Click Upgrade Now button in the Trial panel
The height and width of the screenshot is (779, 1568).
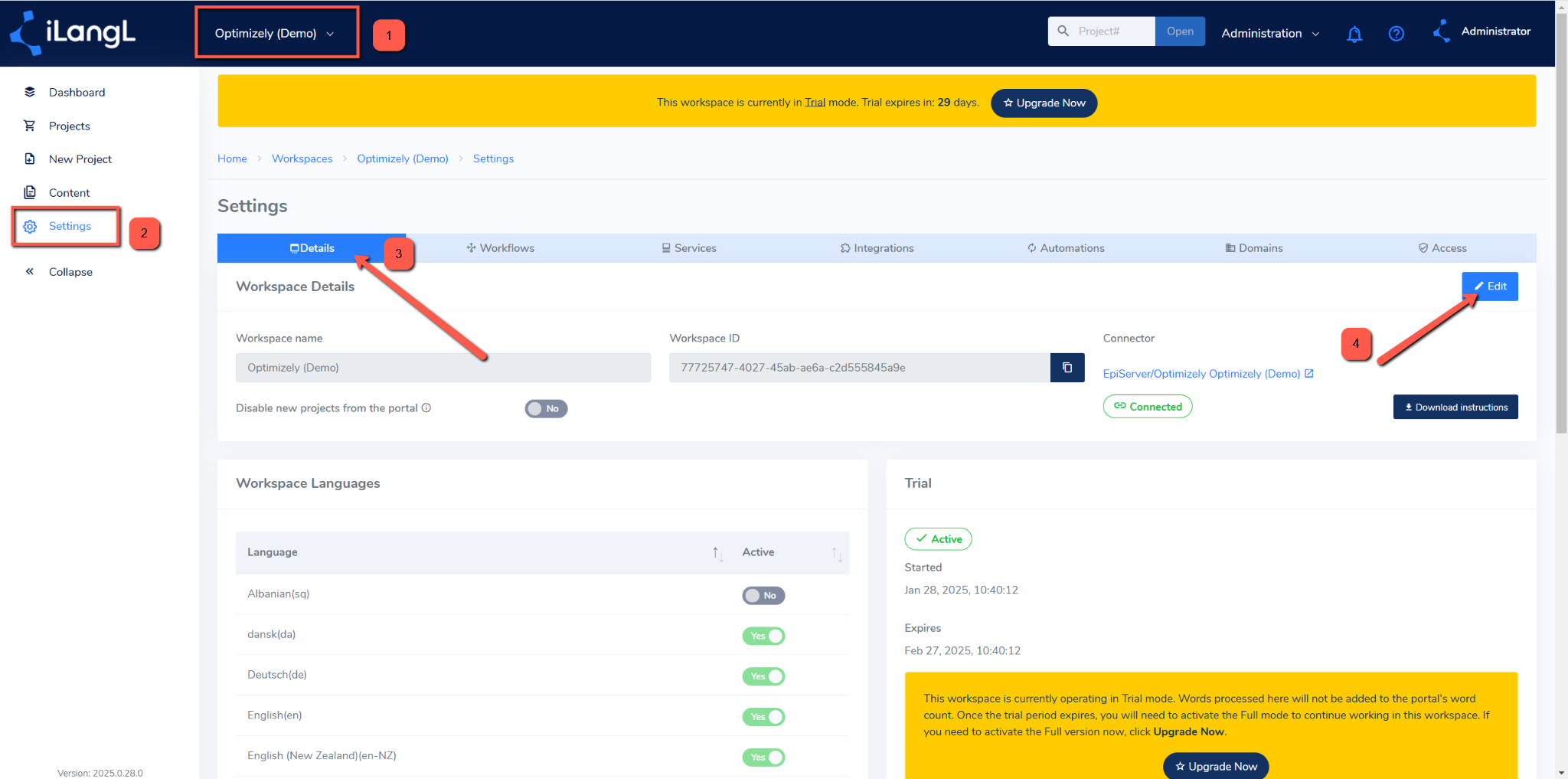(x=1216, y=766)
